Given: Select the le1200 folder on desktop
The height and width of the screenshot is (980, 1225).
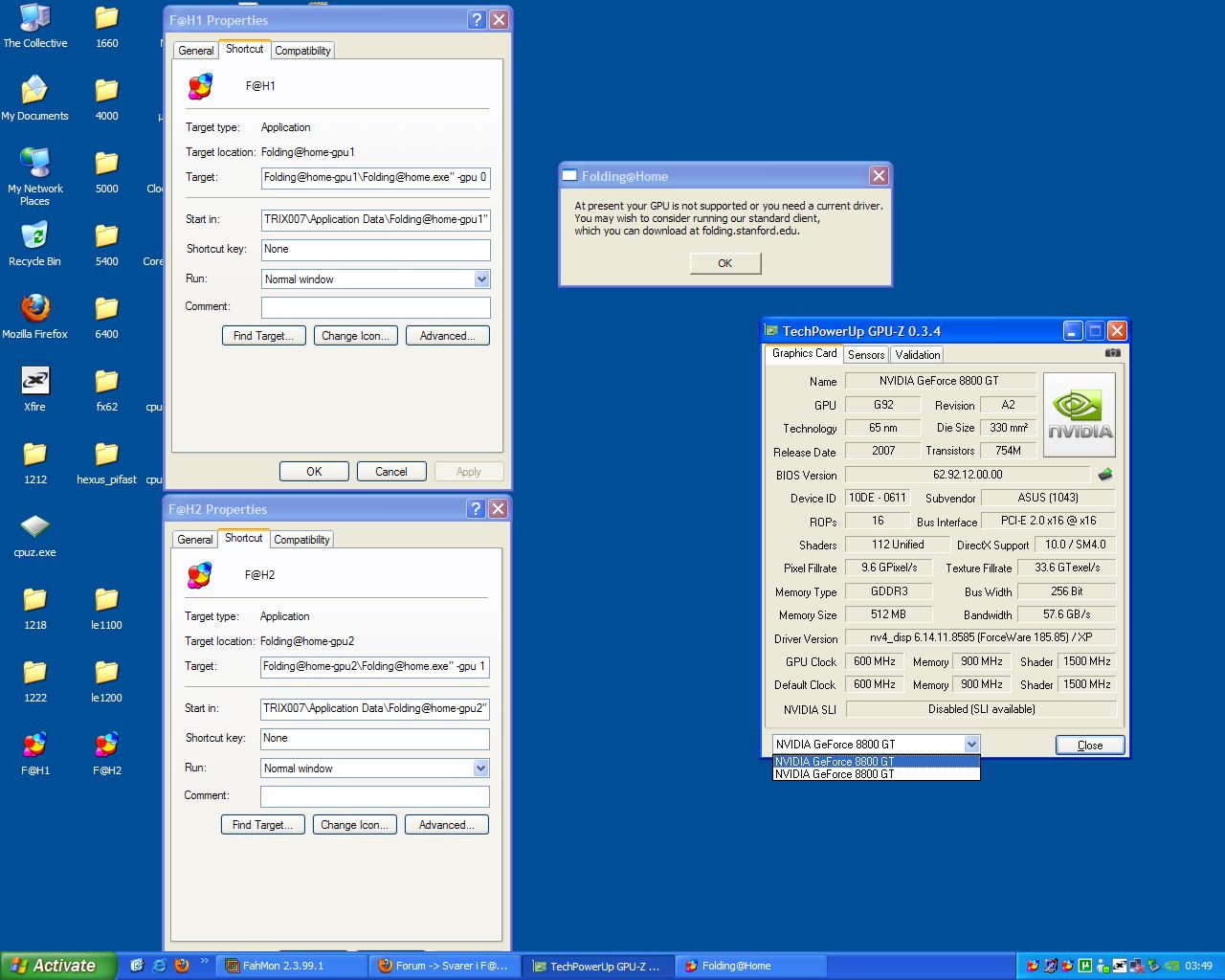Looking at the screenshot, I should [x=107, y=680].
